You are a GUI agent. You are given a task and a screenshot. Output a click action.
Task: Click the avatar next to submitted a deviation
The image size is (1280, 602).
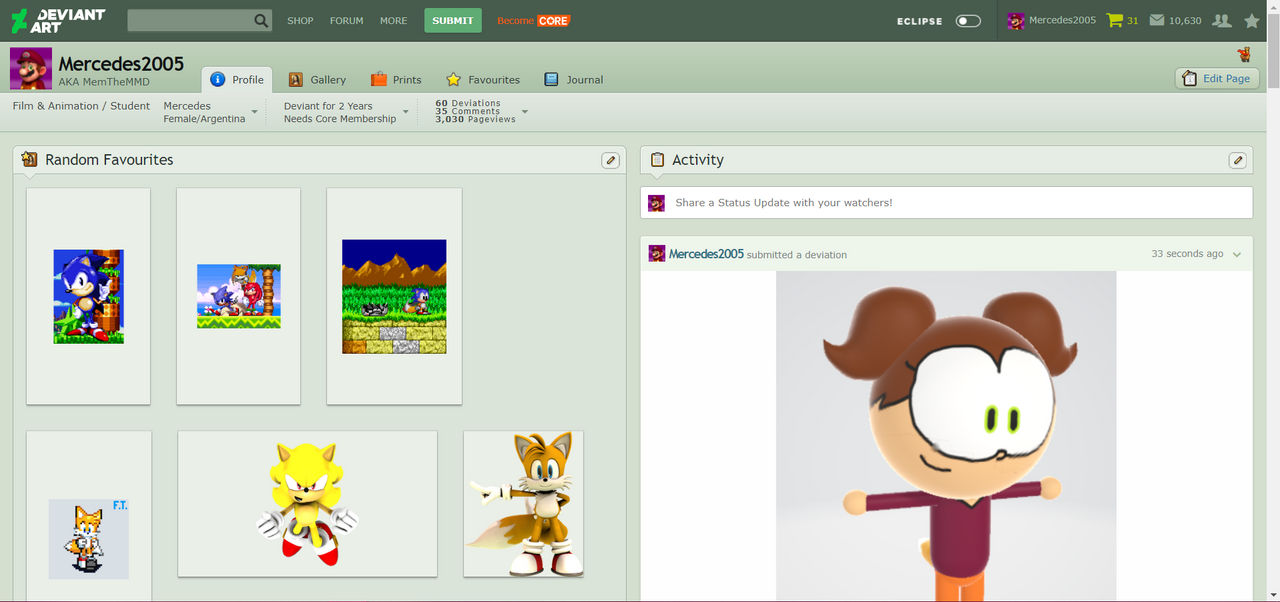click(657, 254)
